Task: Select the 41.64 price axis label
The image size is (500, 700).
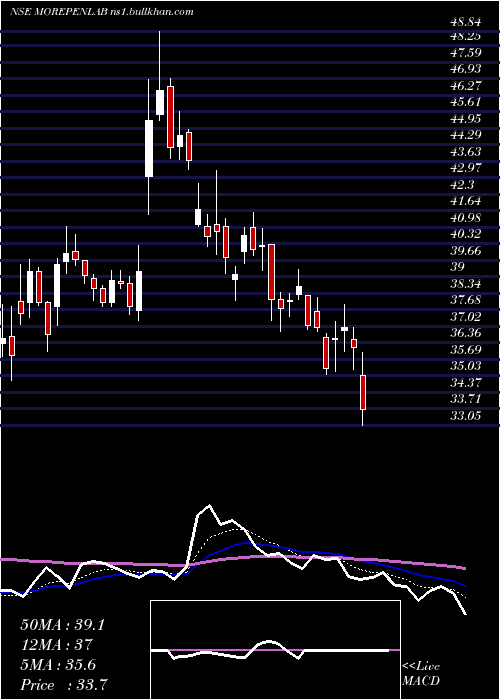Action: pos(464,201)
